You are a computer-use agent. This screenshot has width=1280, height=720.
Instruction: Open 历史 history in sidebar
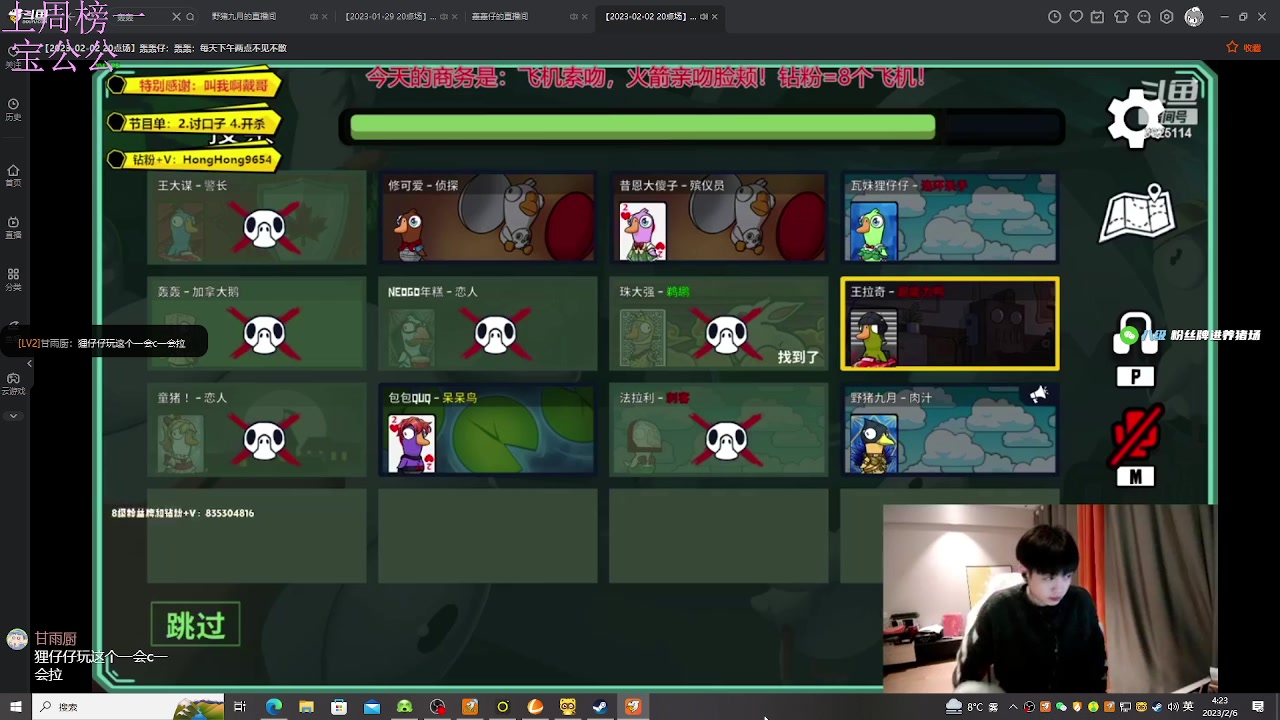[13, 110]
